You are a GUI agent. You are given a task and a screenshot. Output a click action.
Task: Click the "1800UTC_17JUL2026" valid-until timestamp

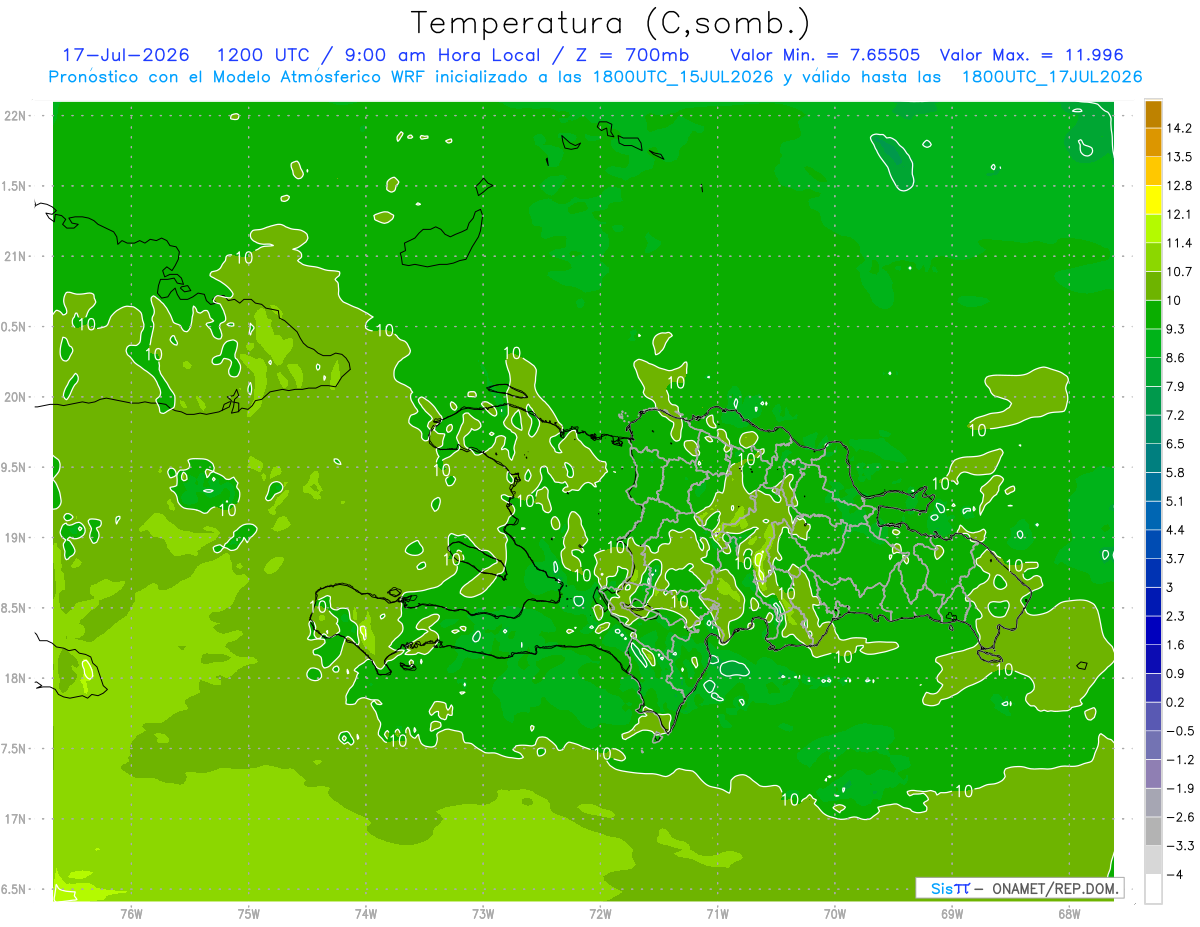[1052, 77]
